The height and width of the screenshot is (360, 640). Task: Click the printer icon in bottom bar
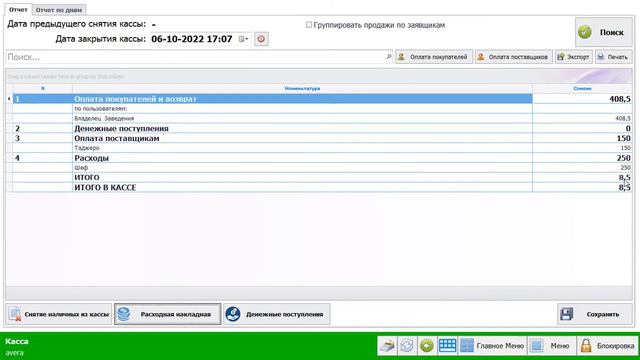387,346
